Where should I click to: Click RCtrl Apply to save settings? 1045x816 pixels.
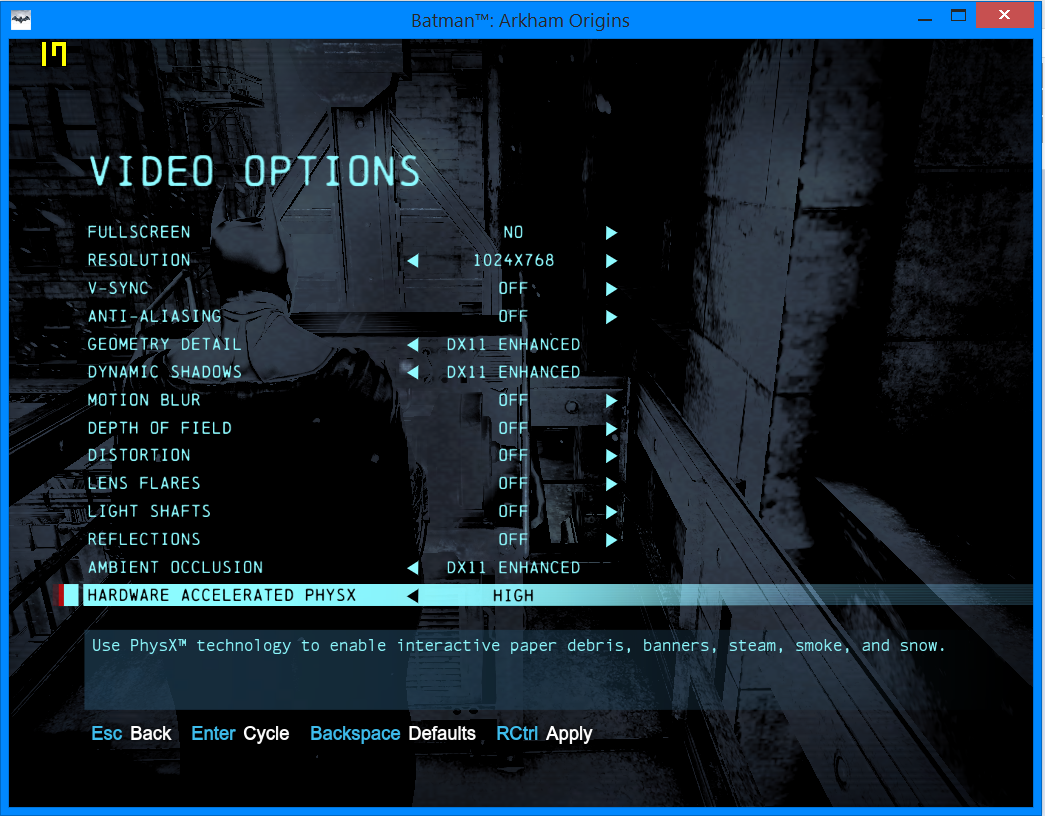(x=544, y=734)
